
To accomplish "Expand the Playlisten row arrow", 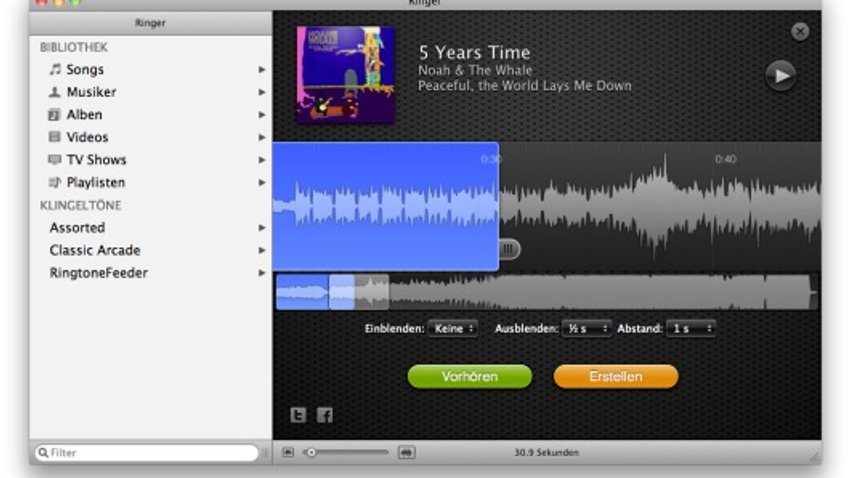I will (262, 183).
